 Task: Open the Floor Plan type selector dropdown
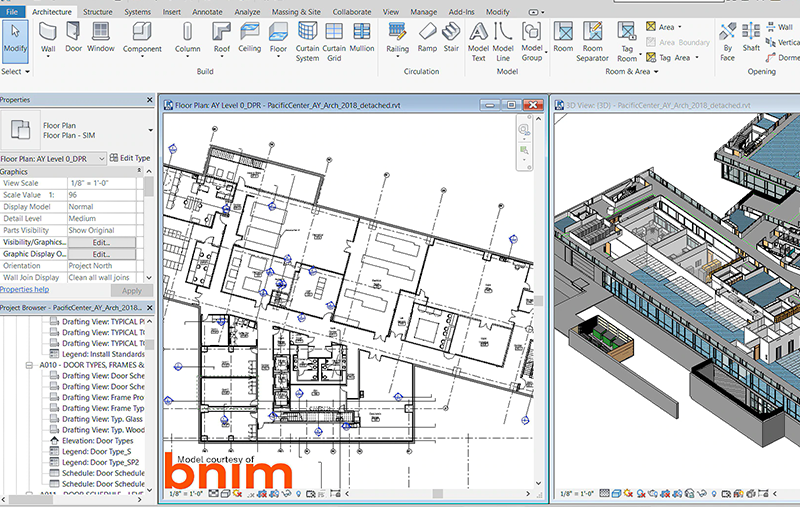pyautogui.click(x=150, y=130)
